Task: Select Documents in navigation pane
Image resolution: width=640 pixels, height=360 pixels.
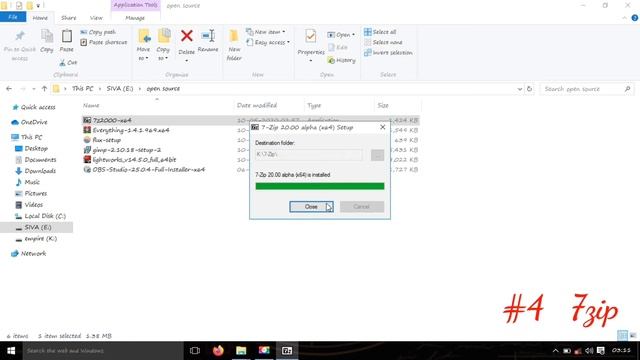Action: pos(40,160)
